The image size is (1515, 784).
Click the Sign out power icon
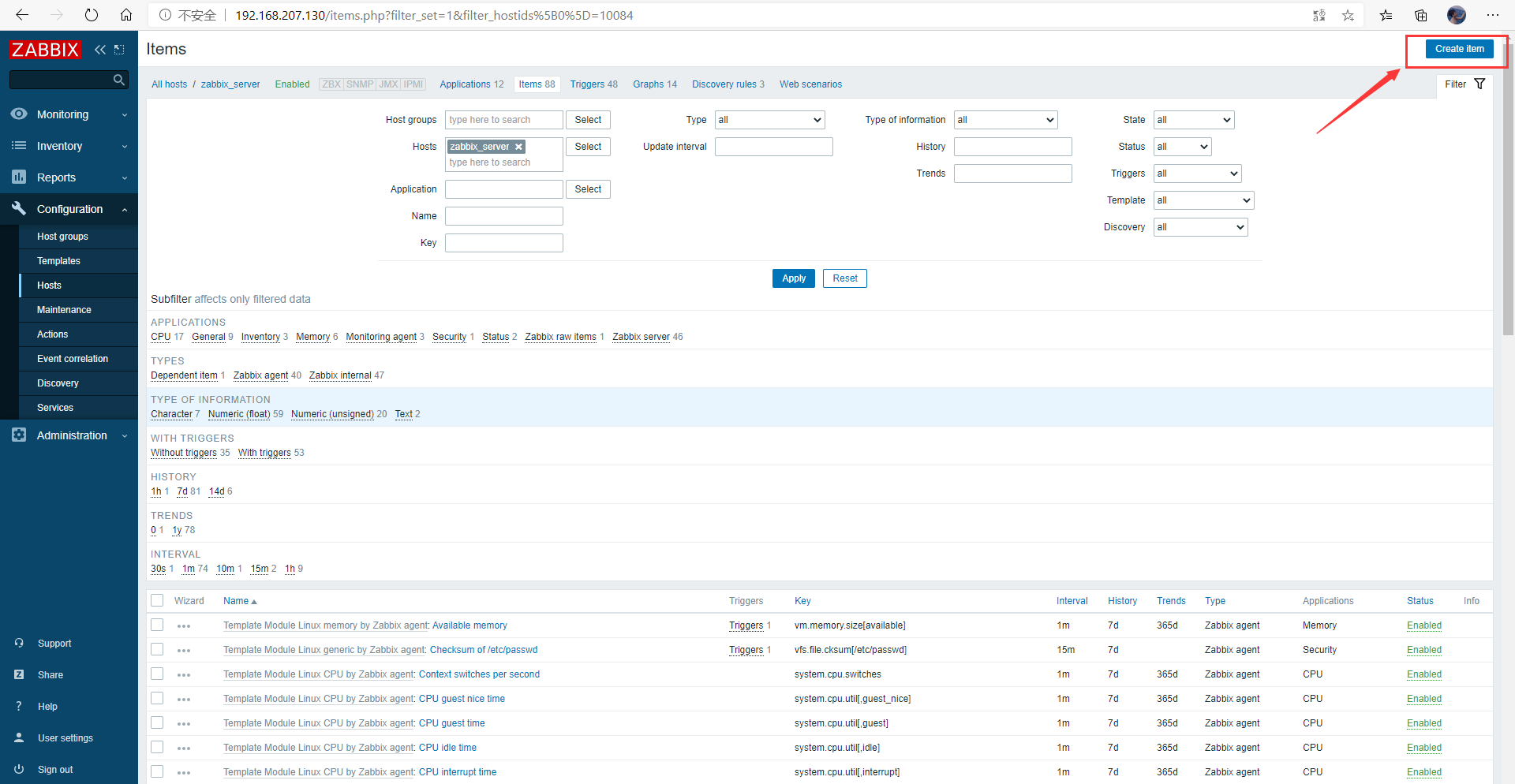pyautogui.click(x=19, y=770)
